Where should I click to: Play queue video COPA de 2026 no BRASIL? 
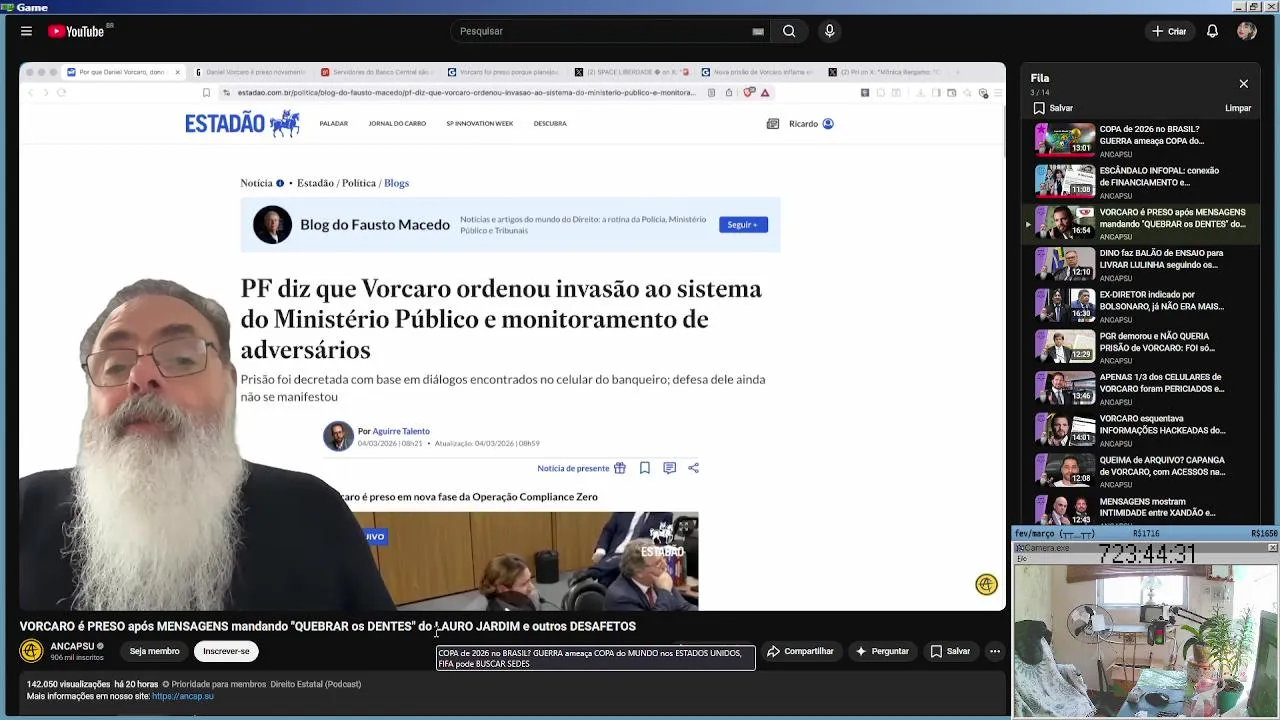click(x=1142, y=140)
